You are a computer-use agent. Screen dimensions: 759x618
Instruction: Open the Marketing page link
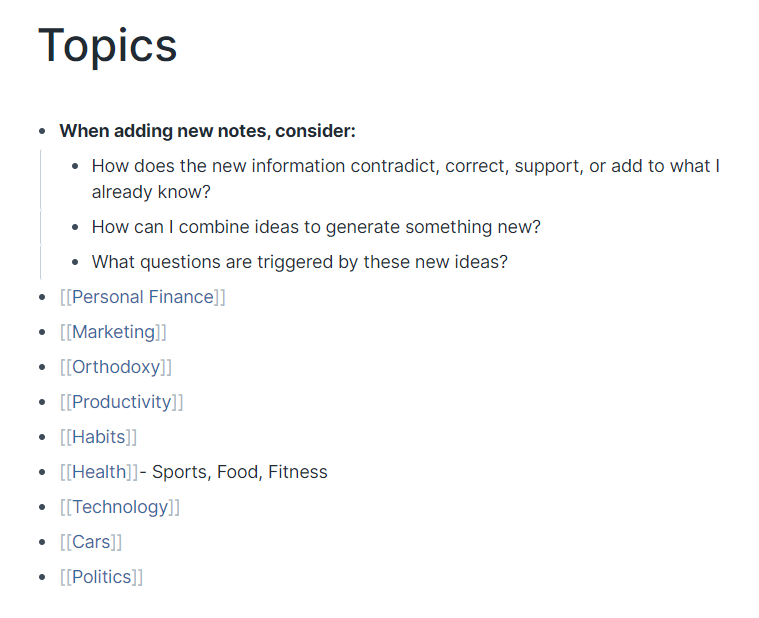coord(113,332)
